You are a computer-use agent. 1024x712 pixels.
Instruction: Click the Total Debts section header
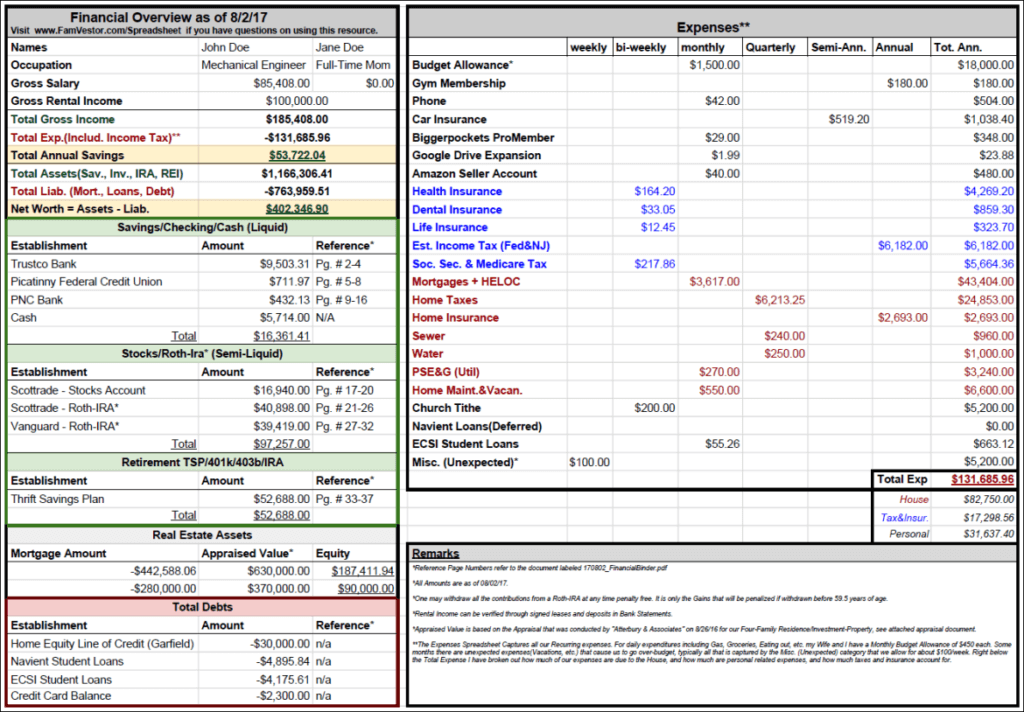[202, 607]
